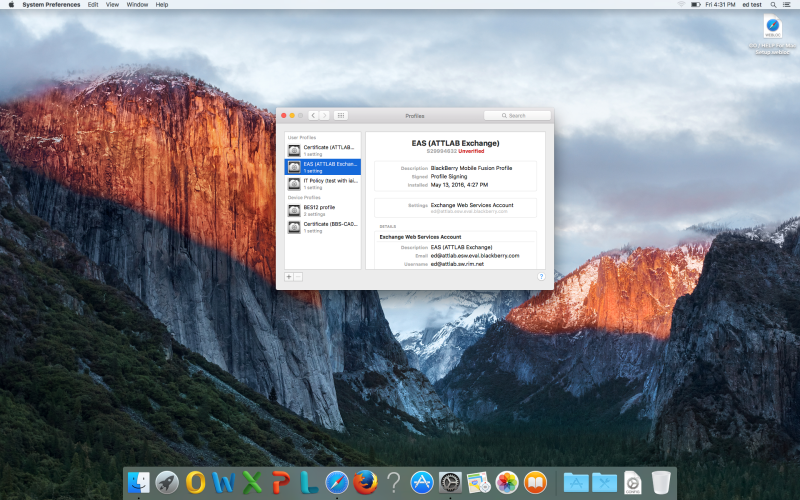
Task: Click System Preferences gear in Dock
Action: tap(451, 482)
